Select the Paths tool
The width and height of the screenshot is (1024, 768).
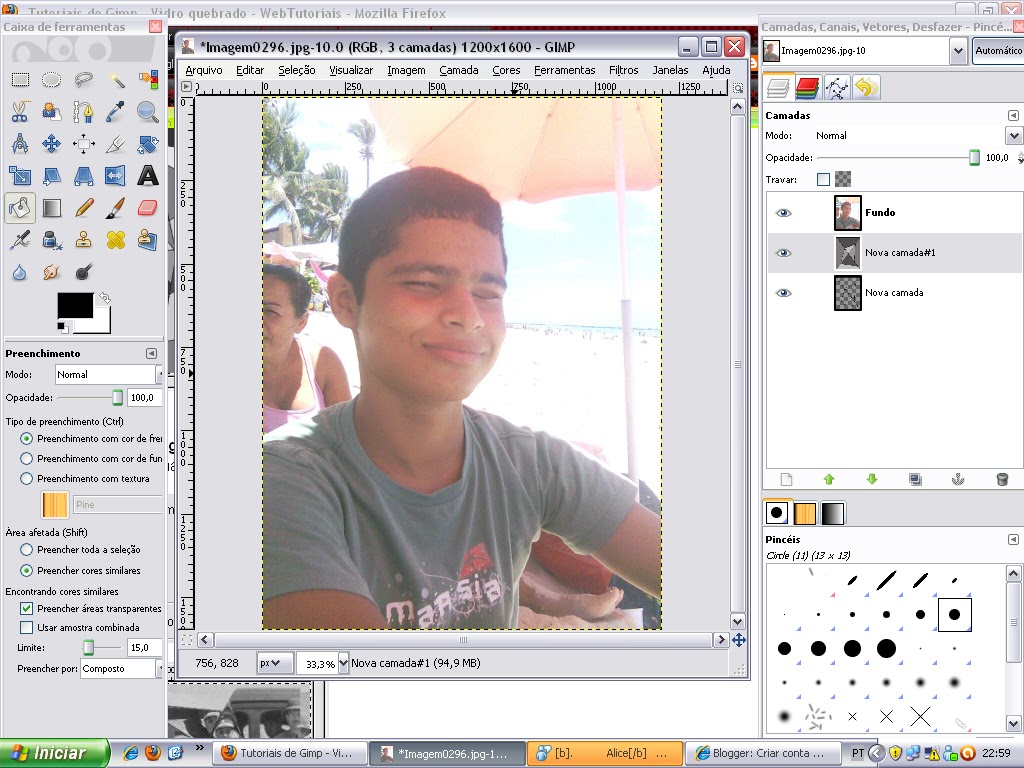click(84, 112)
